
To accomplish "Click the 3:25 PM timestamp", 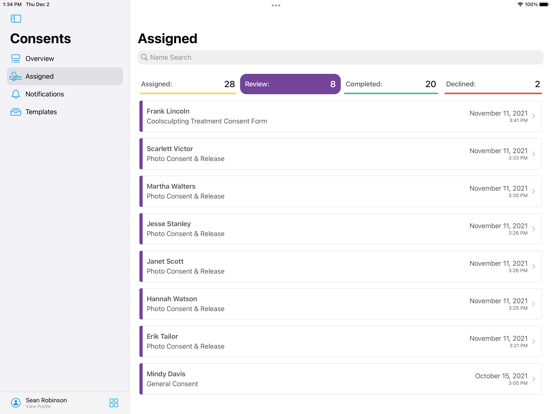I will (x=518, y=308).
